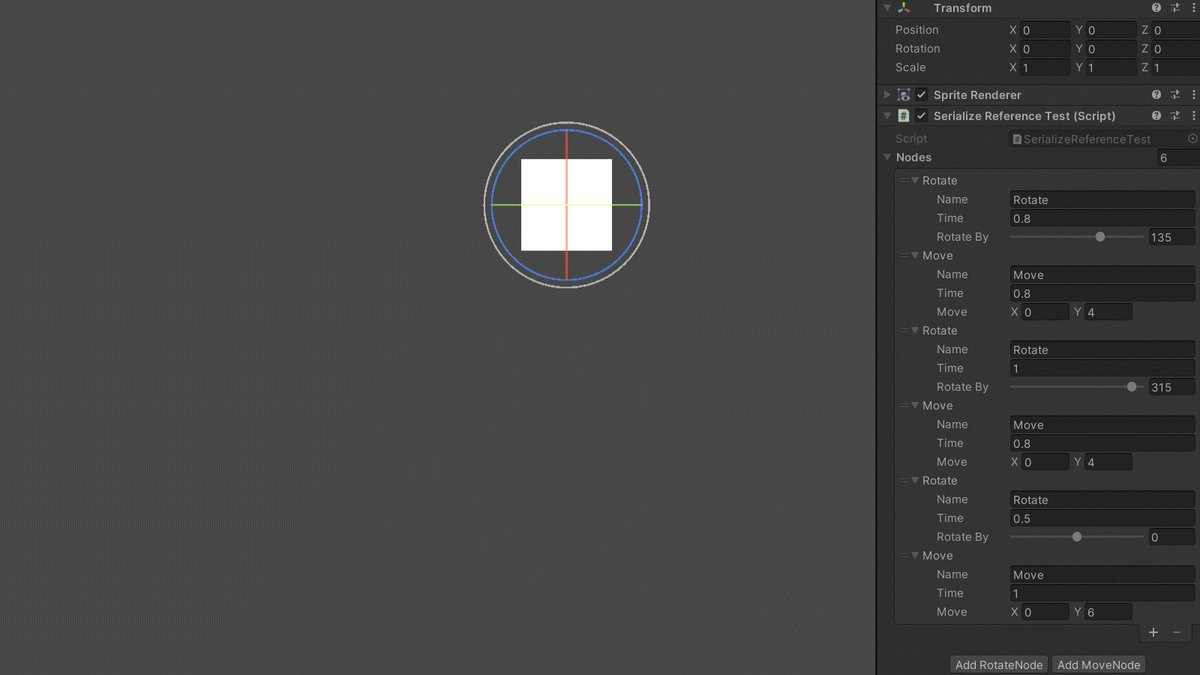Open help for Transform component
This screenshot has width=1200, height=675.
(x=1156, y=8)
